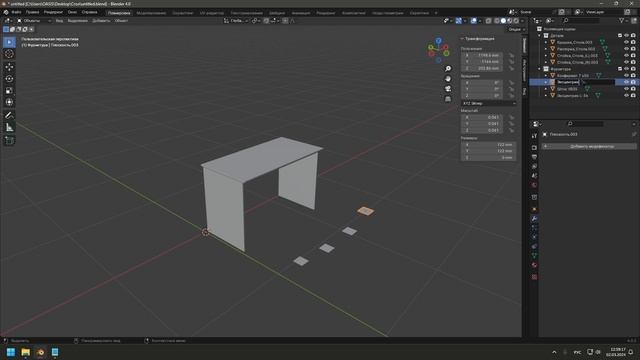Open Объект menu in viewport header
This screenshot has width=640, height=360.
coord(121,20)
